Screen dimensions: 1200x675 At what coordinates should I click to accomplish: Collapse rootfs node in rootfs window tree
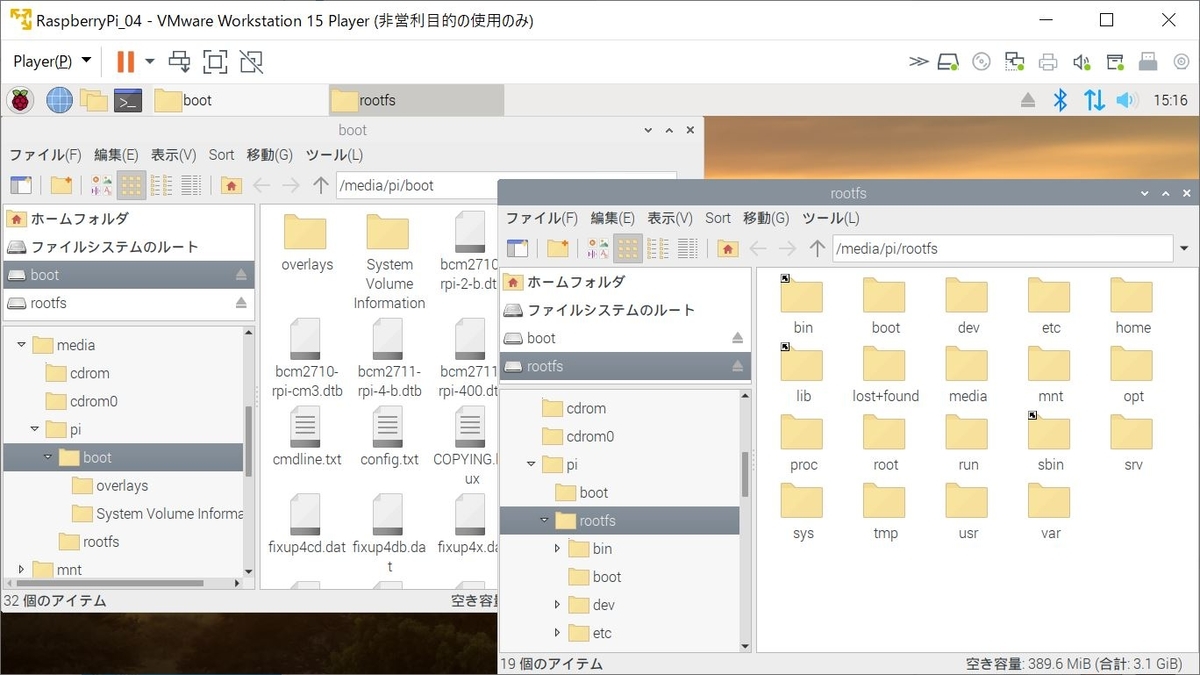pos(544,520)
